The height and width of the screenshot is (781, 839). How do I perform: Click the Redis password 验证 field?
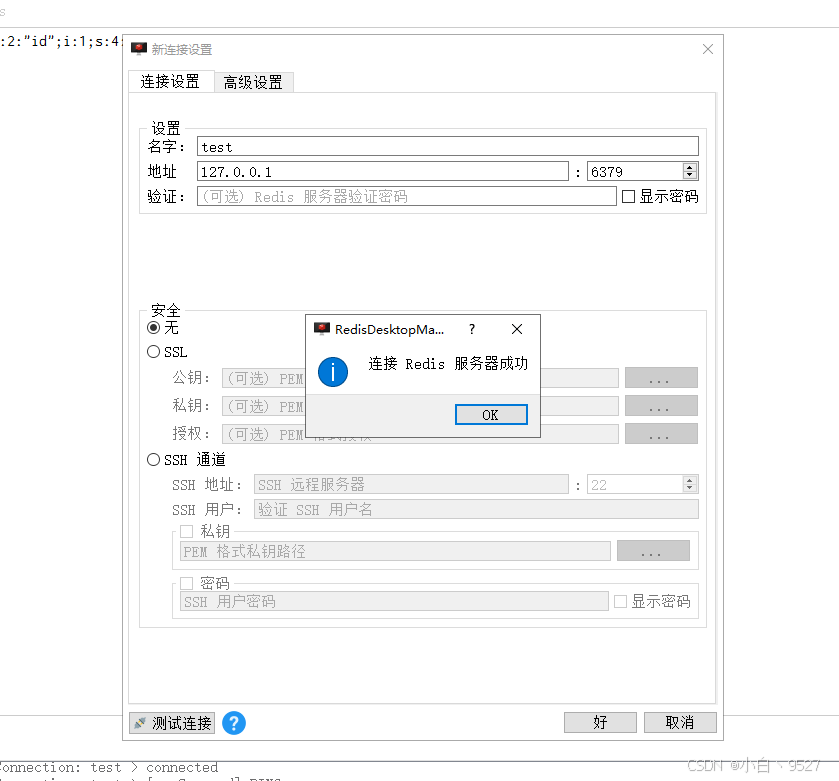407,196
